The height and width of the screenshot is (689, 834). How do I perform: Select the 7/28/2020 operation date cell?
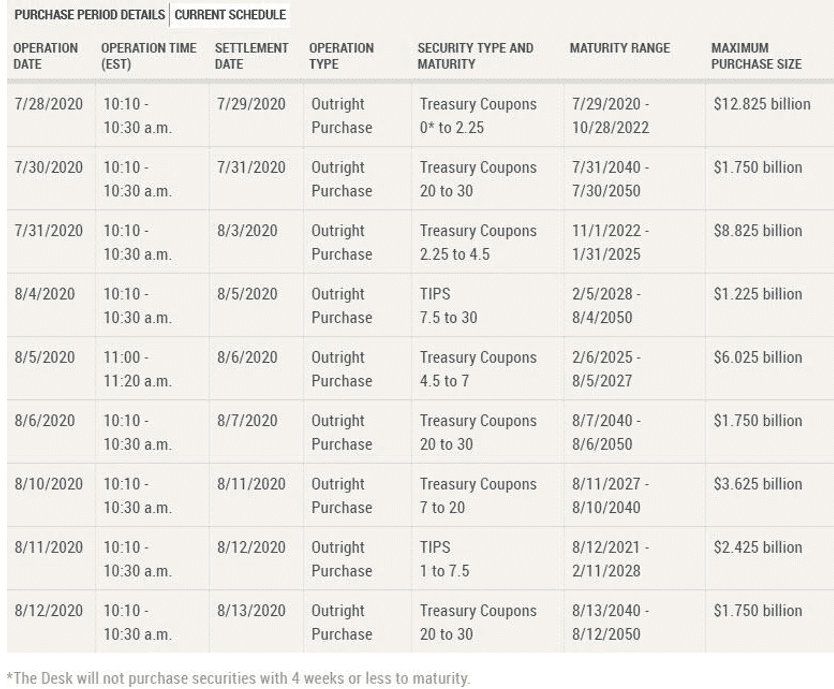click(48, 105)
